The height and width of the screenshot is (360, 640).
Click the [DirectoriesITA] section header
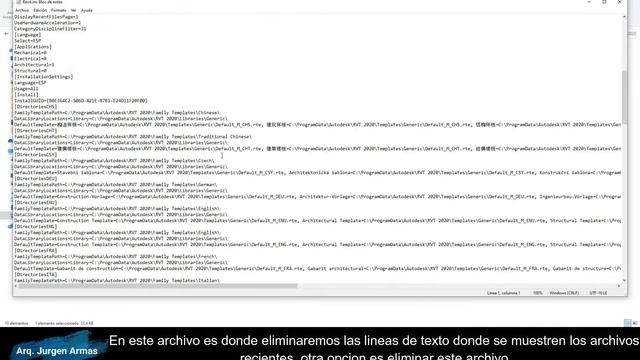coord(36,275)
